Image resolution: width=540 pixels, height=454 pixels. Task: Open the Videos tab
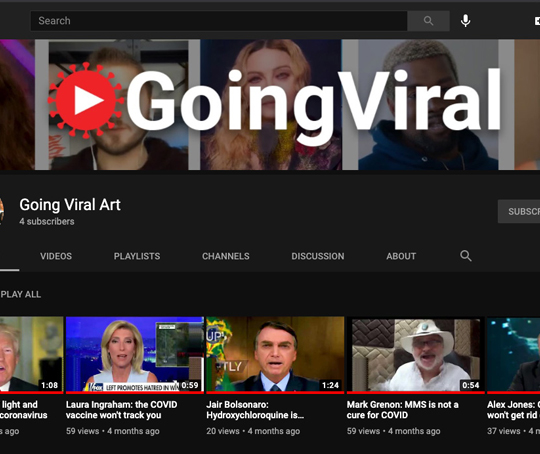[x=56, y=256]
